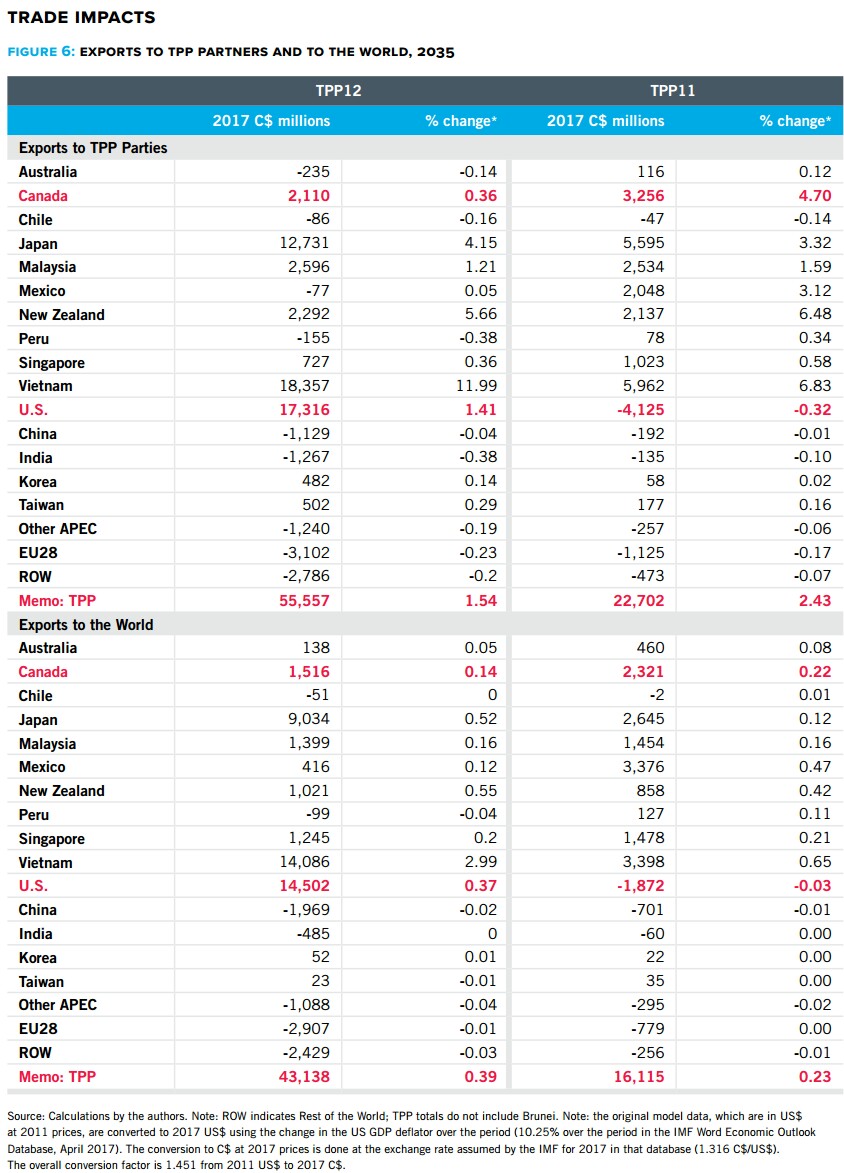Select the -3,102 EU28 value cell
Screen dimensions: 844x1173
tap(305, 553)
